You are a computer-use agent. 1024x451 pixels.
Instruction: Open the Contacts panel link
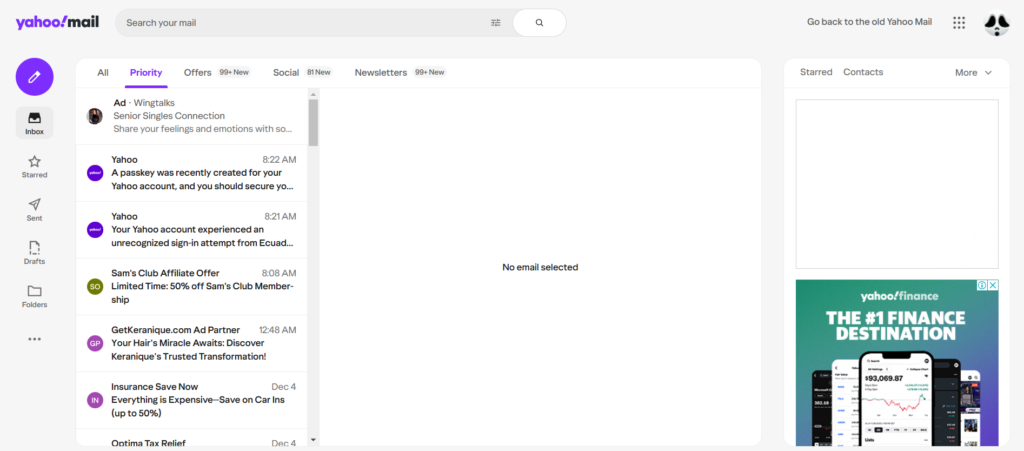(x=863, y=72)
